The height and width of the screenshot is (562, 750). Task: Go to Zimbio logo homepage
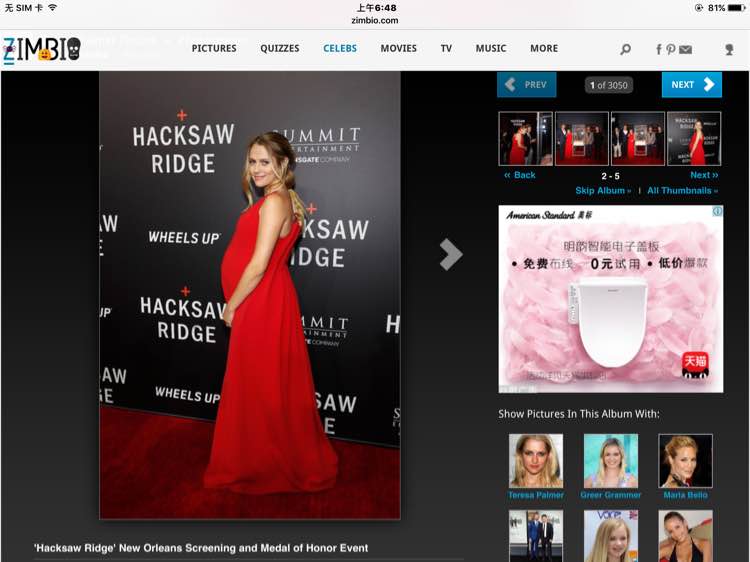click(42, 50)
